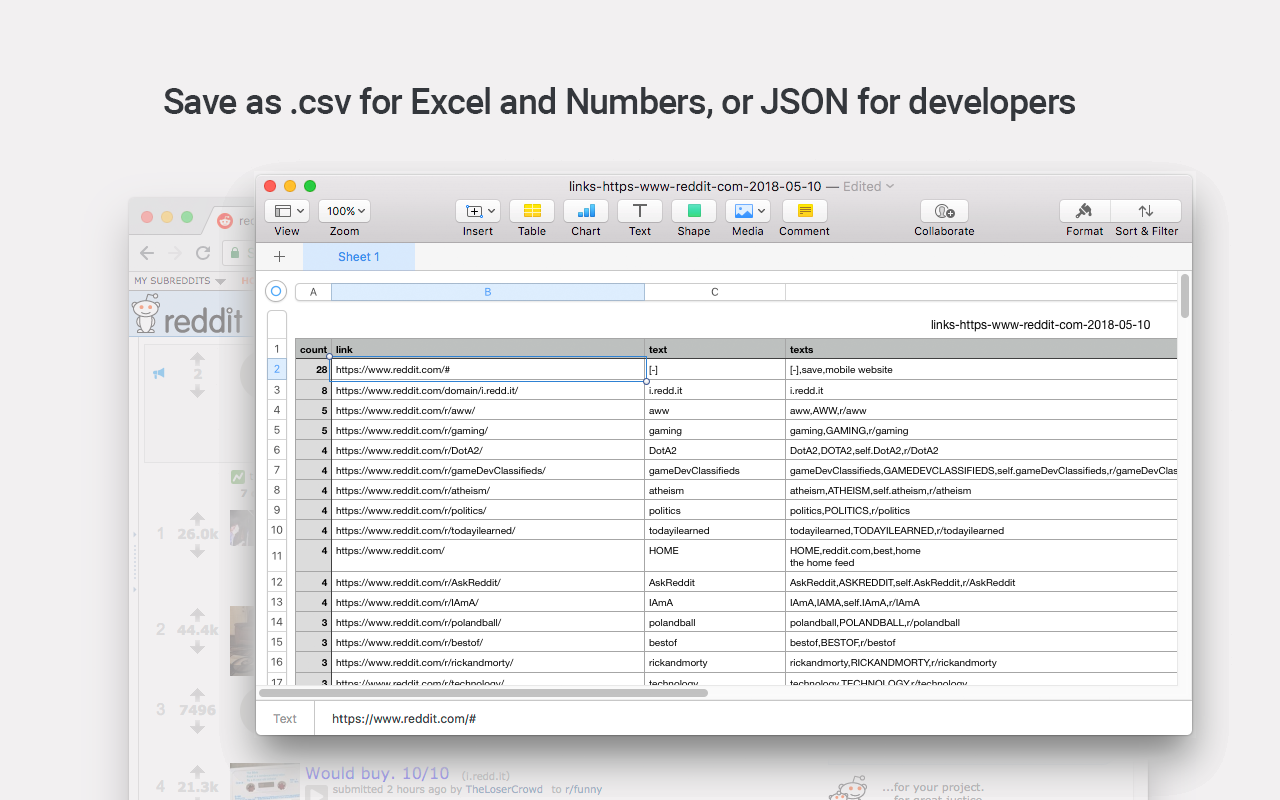
Task: Click the vertical scrollbar in Numbers
Action: 1185,296
